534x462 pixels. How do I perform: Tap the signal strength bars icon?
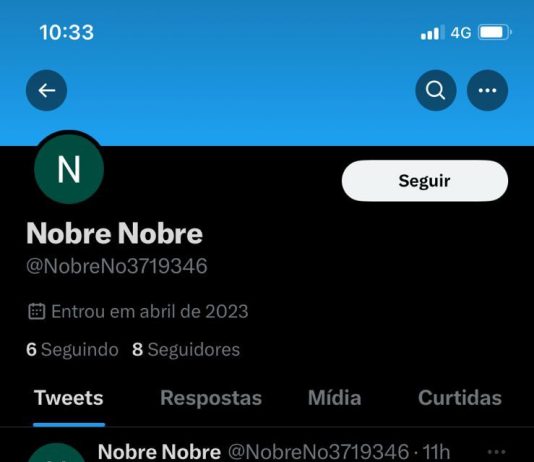(x=433, y=33)
